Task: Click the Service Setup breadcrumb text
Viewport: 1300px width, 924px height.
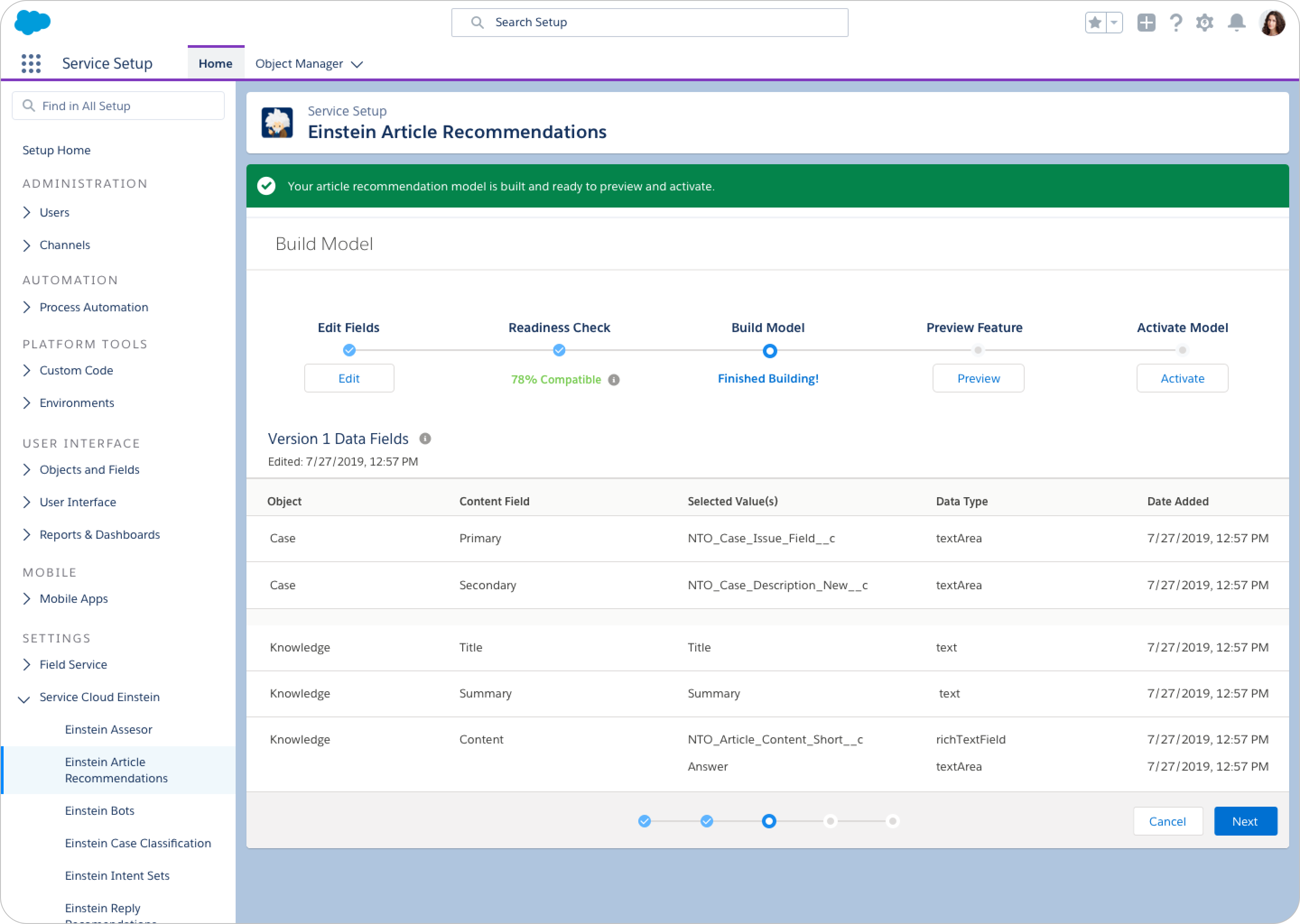Action: (x=347, y=111)
